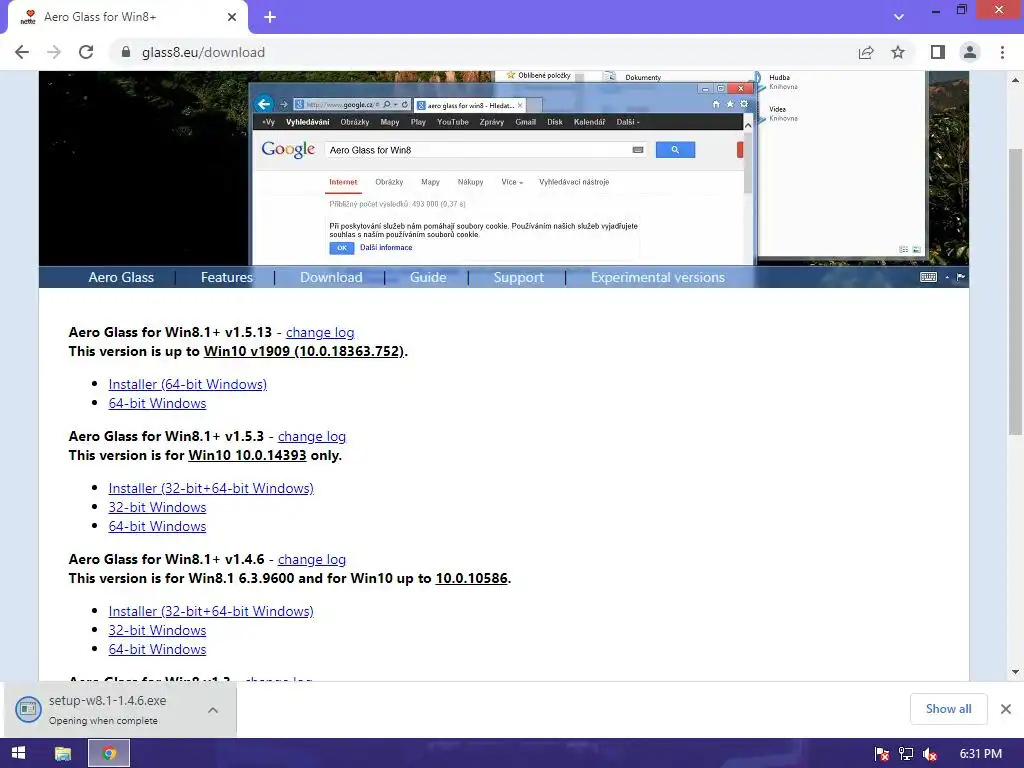This screenshot has width=1024, height=768.
Task: Open change log for v1.5.13
Action: pos(320,332)
